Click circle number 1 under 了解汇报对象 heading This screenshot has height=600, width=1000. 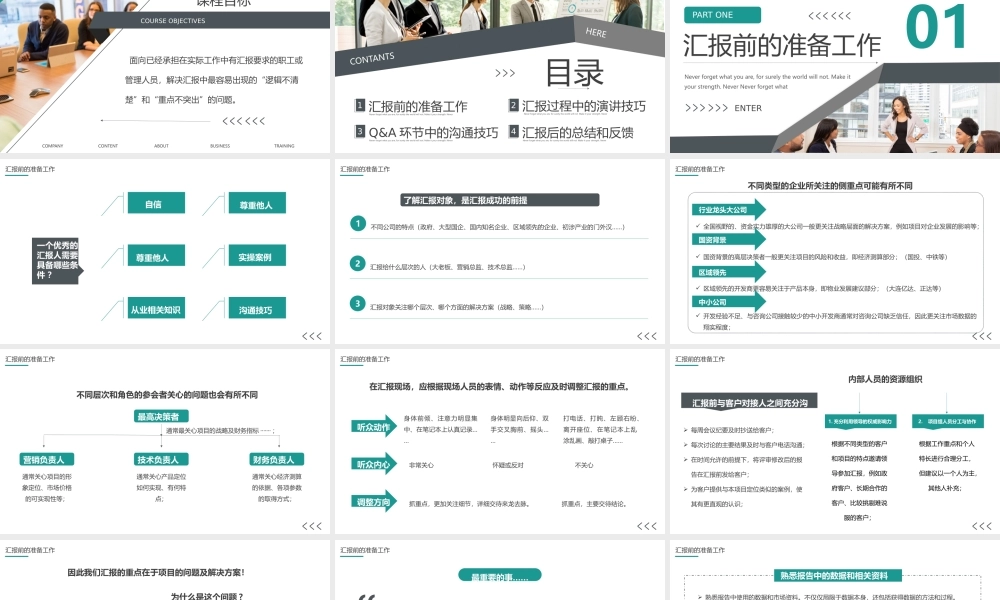pyautogui.click(x=358, y=224)
